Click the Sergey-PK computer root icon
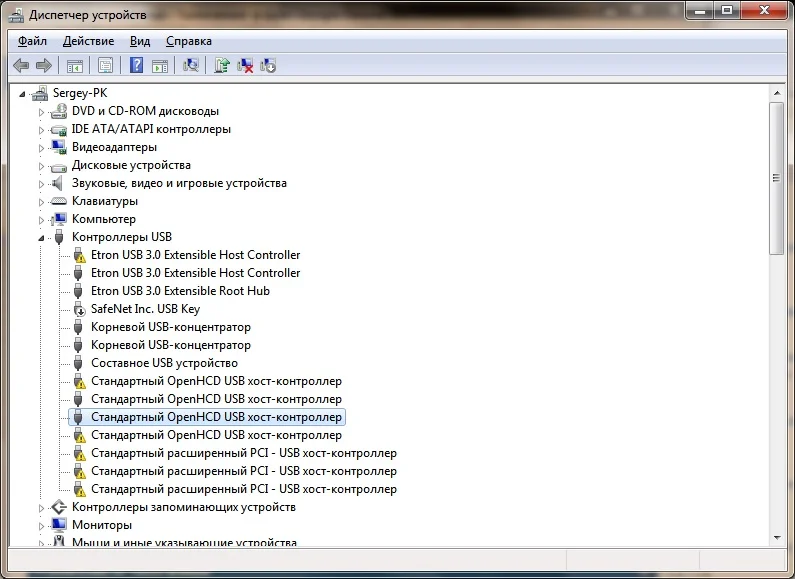Image resolution: width=795 pixels, height=579 pixels. coord(40,93)
